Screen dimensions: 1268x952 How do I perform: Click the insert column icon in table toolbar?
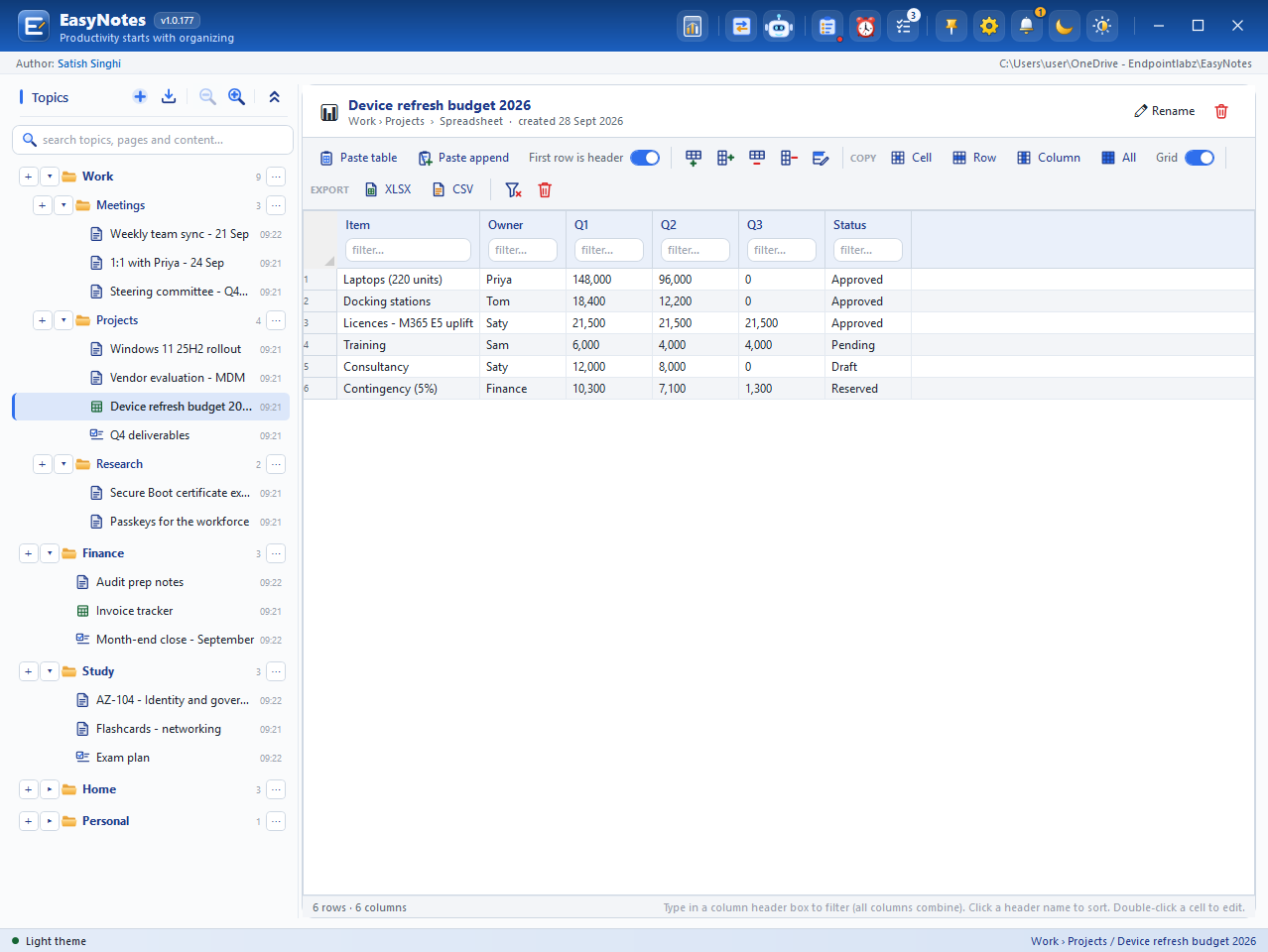pyautogui.click(x=725, y=158)
